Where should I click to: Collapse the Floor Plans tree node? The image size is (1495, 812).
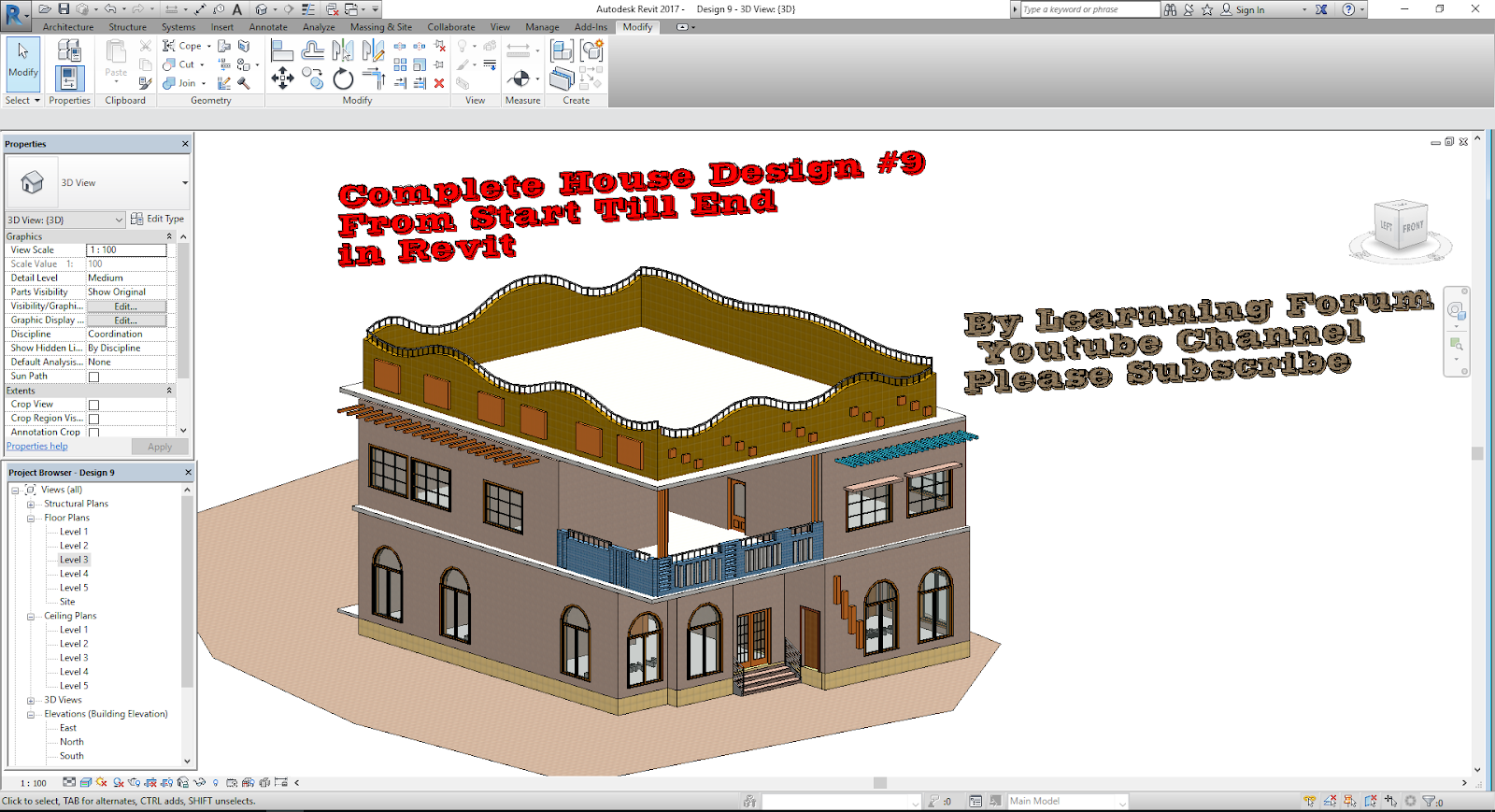(x=30, y=518)
